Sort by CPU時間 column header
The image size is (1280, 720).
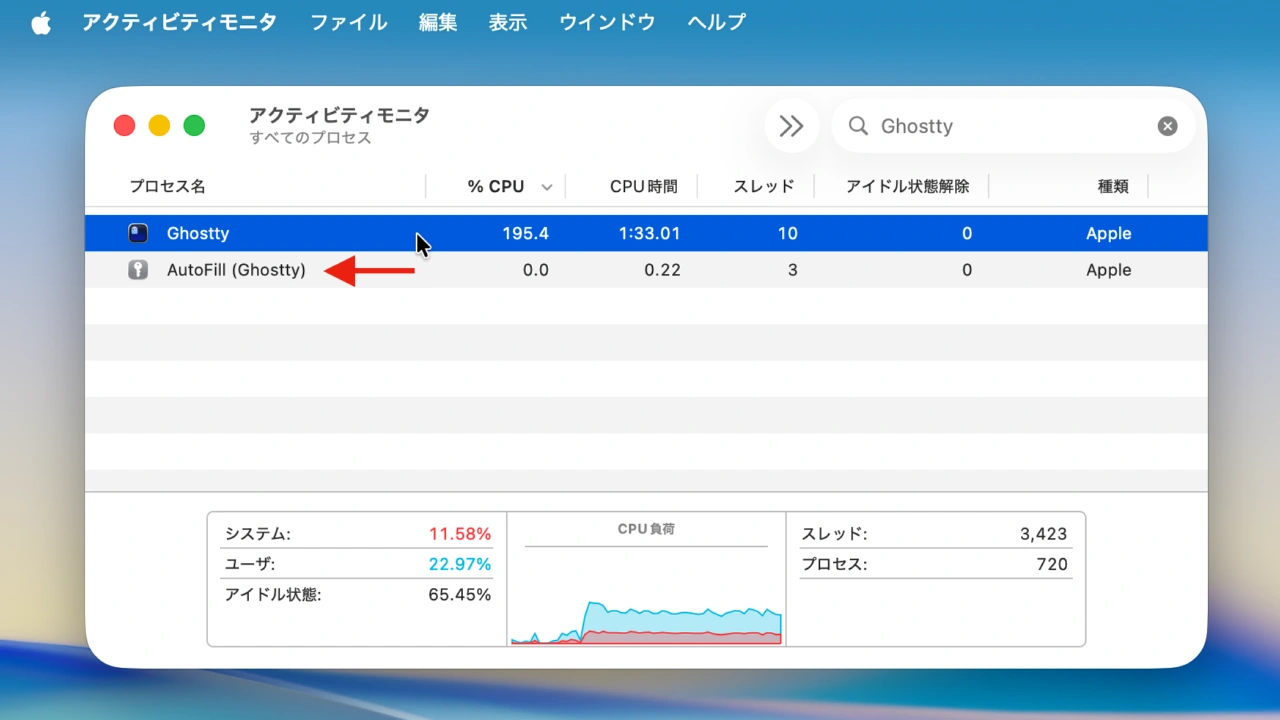(x=643, y=187)
